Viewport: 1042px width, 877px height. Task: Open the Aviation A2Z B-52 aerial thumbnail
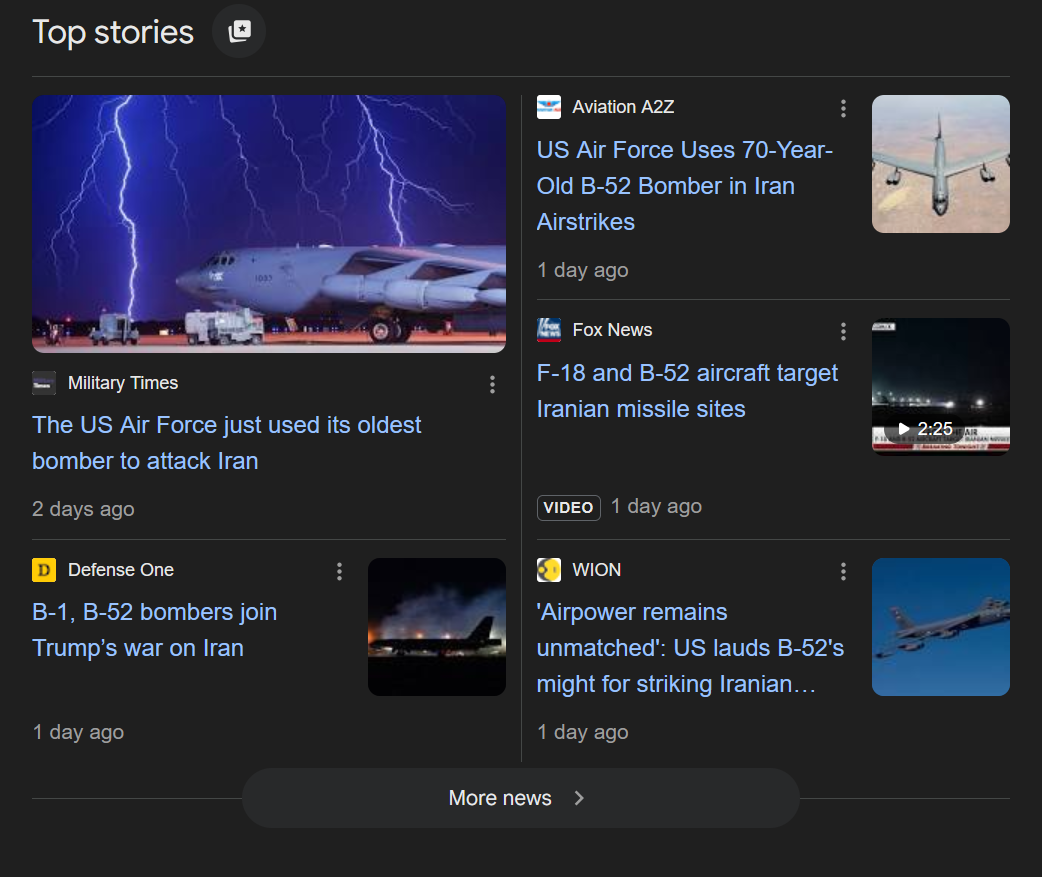pyautogui.click(x=940, y=164)
